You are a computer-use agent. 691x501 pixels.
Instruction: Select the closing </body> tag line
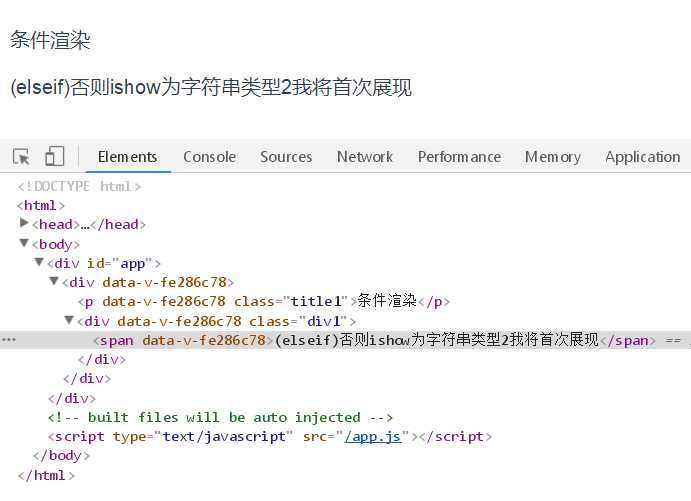point(61,456)
